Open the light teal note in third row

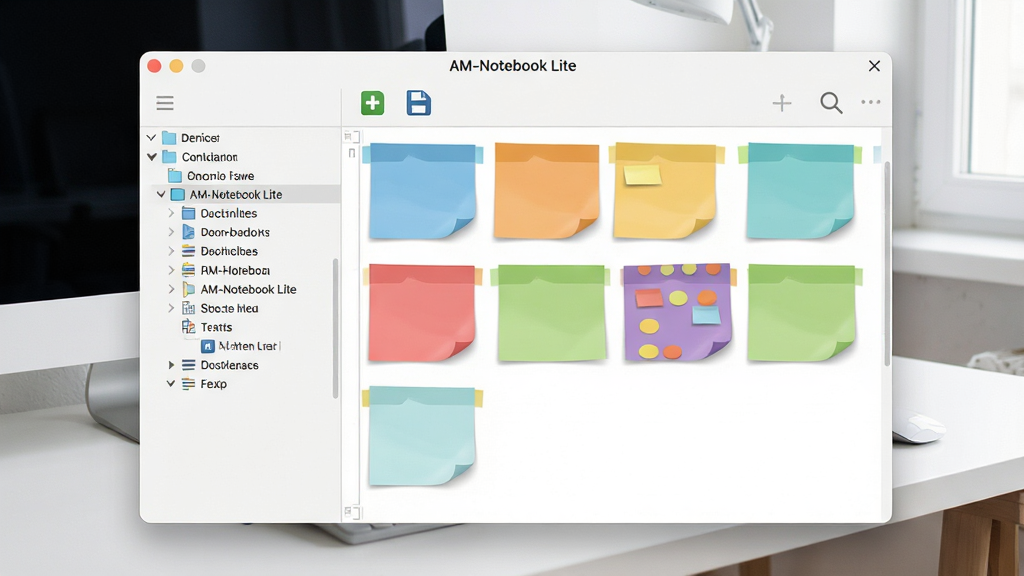tap(423, 436)
